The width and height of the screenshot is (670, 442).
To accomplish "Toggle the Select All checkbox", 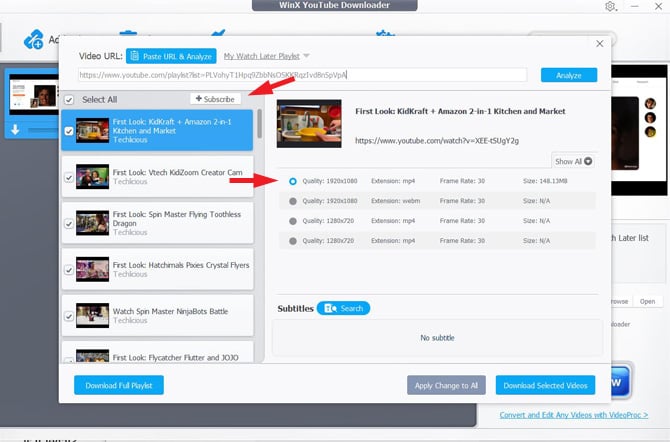I will coord(69,100).
